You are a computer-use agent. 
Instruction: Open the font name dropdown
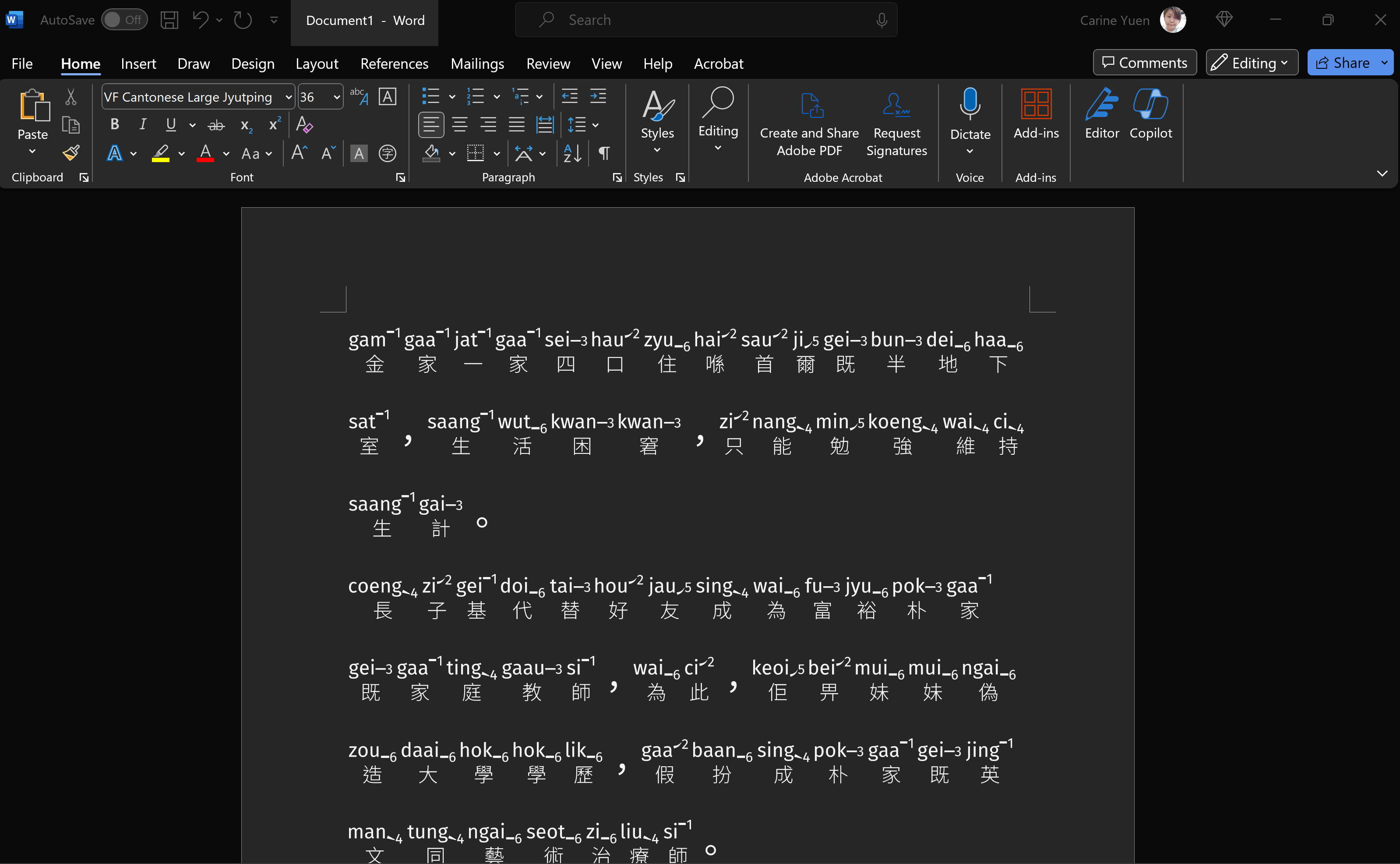point(288,97)
